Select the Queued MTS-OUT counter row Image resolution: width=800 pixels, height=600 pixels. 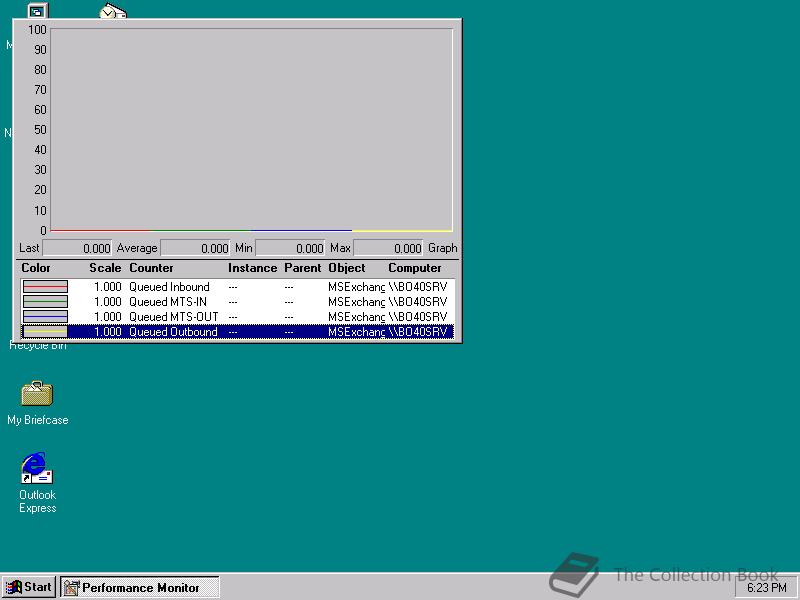(x=237, y=316)
